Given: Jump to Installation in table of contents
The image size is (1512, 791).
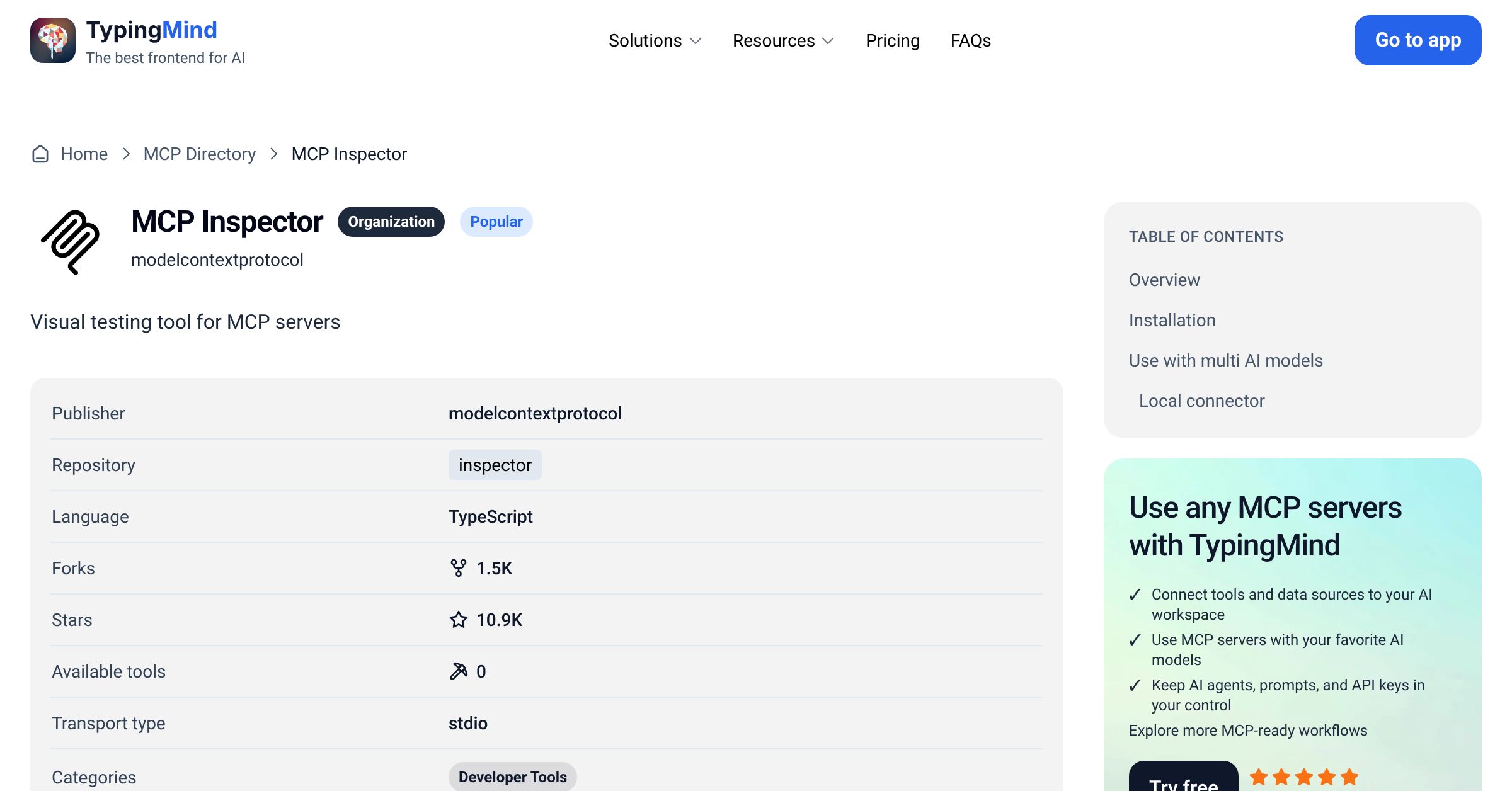Looking at the screenshot, I should click(1172, 320).
